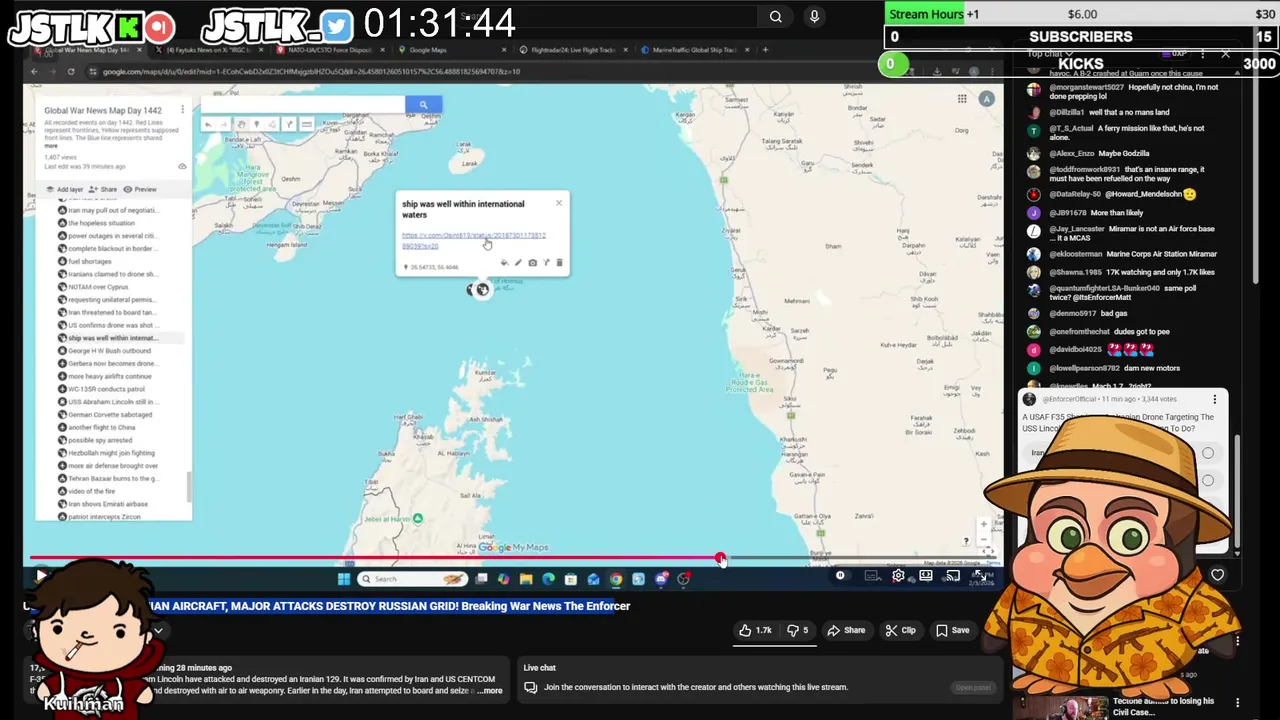Select the Measure distances ruler tool

coord(306,124)
